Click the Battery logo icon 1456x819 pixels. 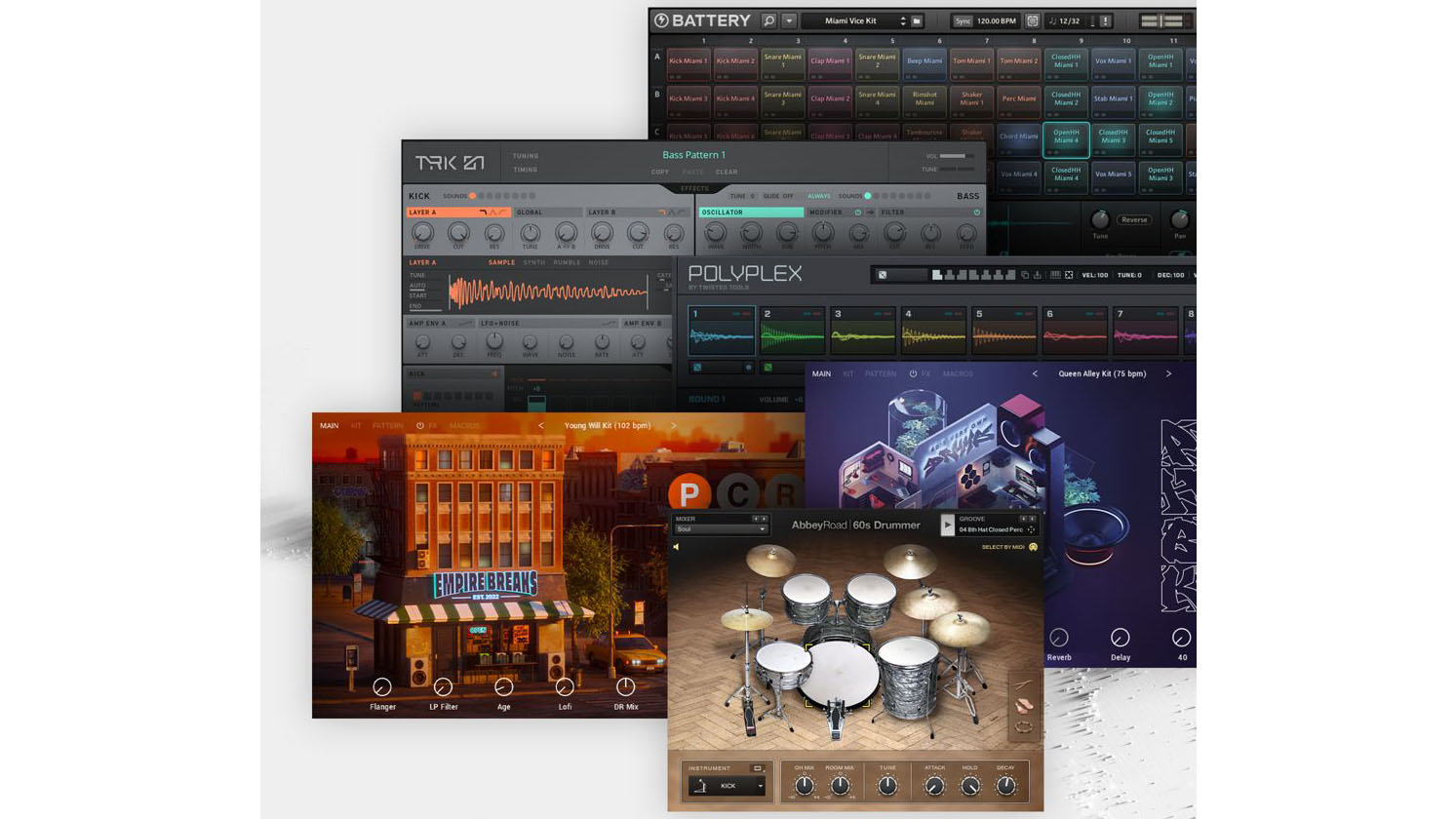[661, 20]
